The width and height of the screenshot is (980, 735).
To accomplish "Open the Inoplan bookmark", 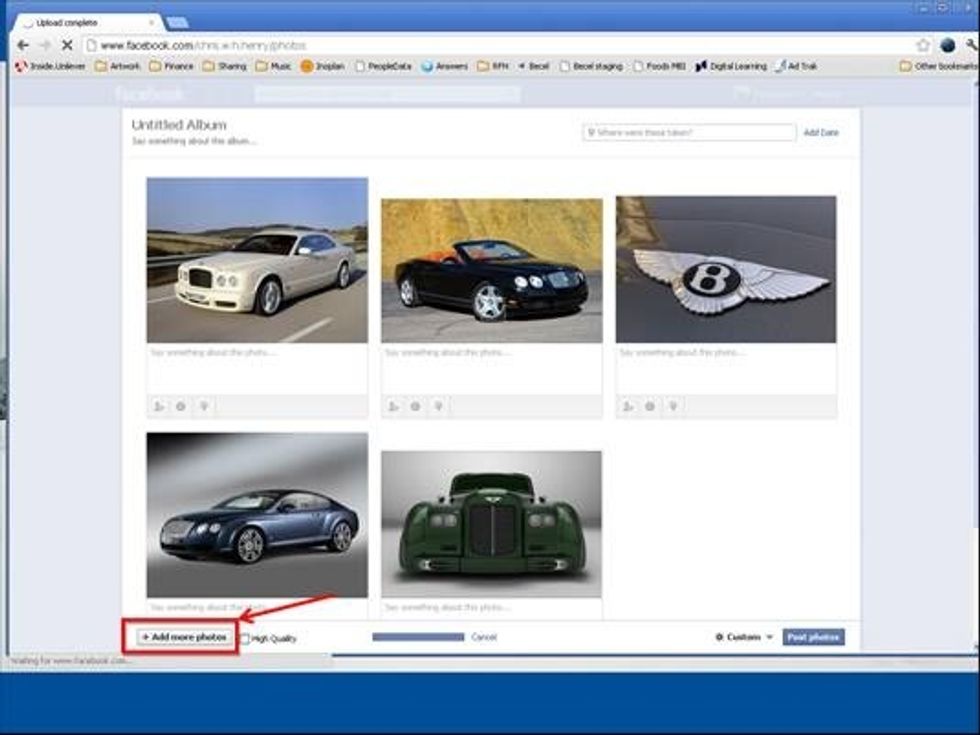I will coord(322,66).
